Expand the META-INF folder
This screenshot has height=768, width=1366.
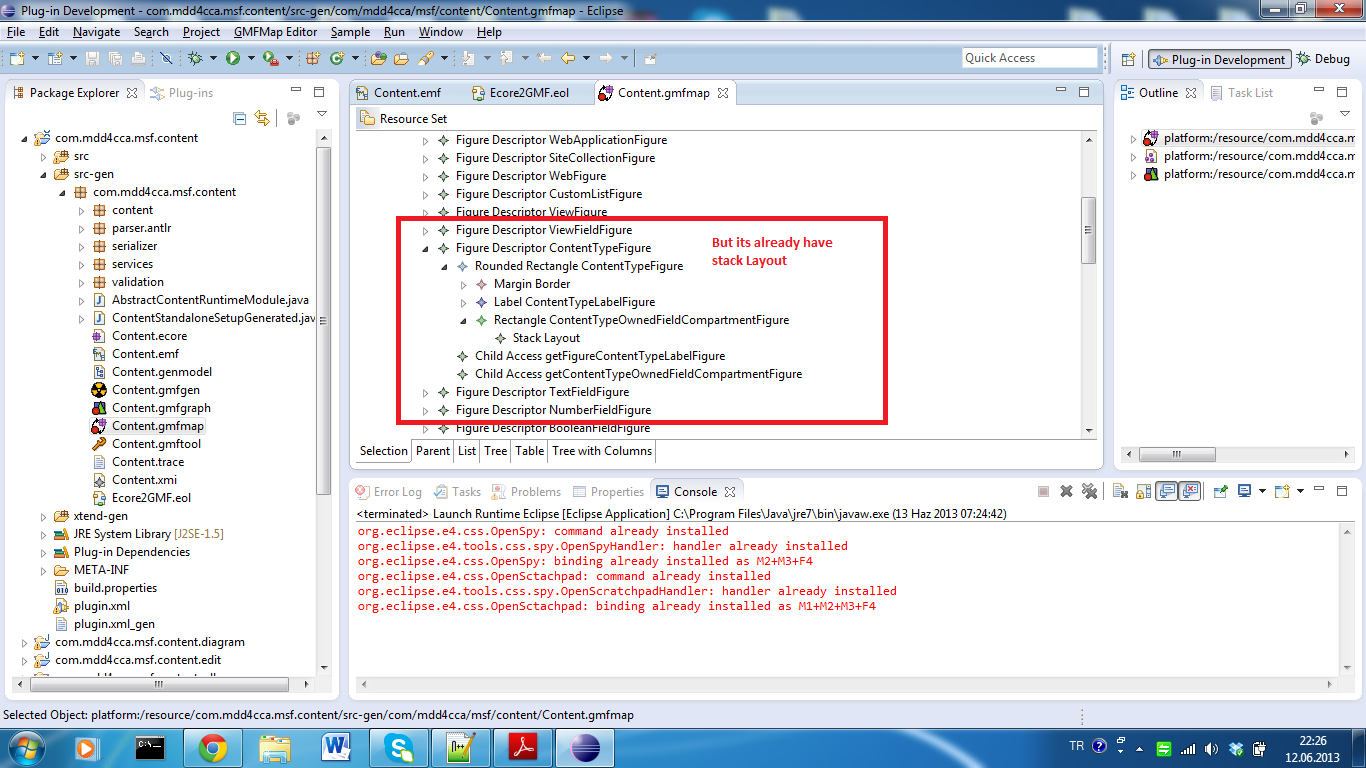click(43, 570)
